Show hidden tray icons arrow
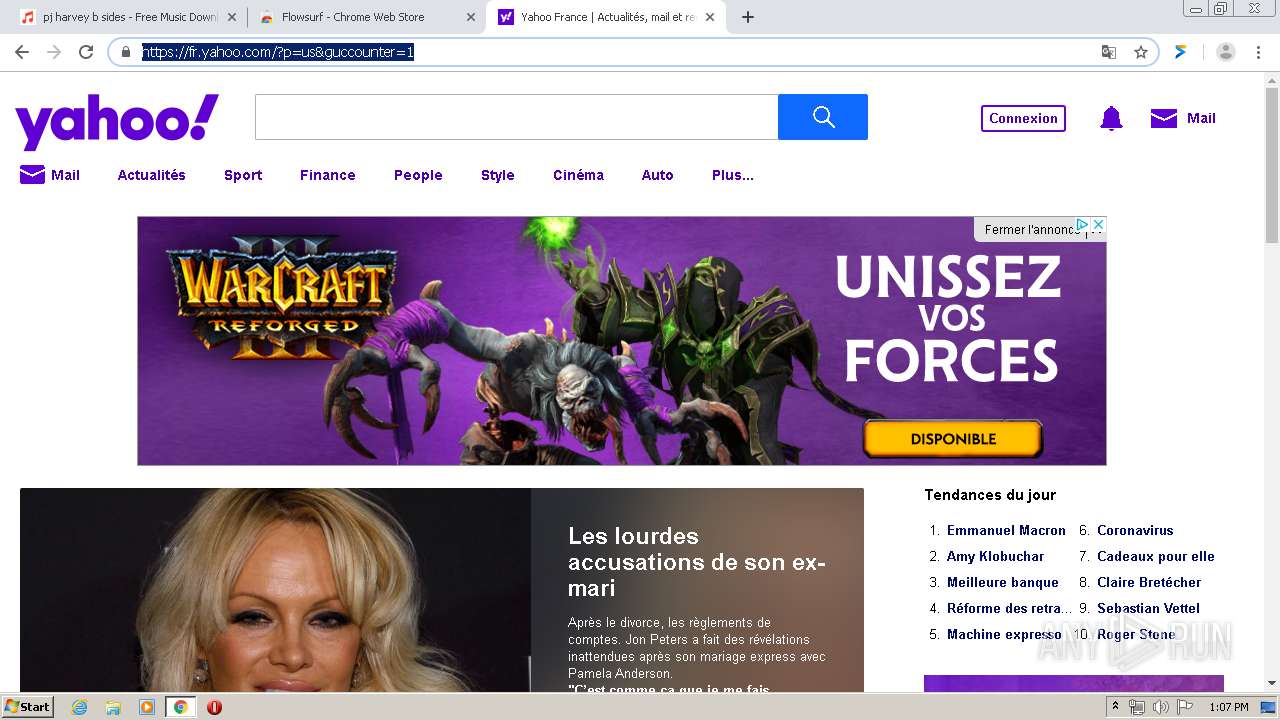The width and height of the screenshot is (1280, 720). click(x=1116, y=707)
